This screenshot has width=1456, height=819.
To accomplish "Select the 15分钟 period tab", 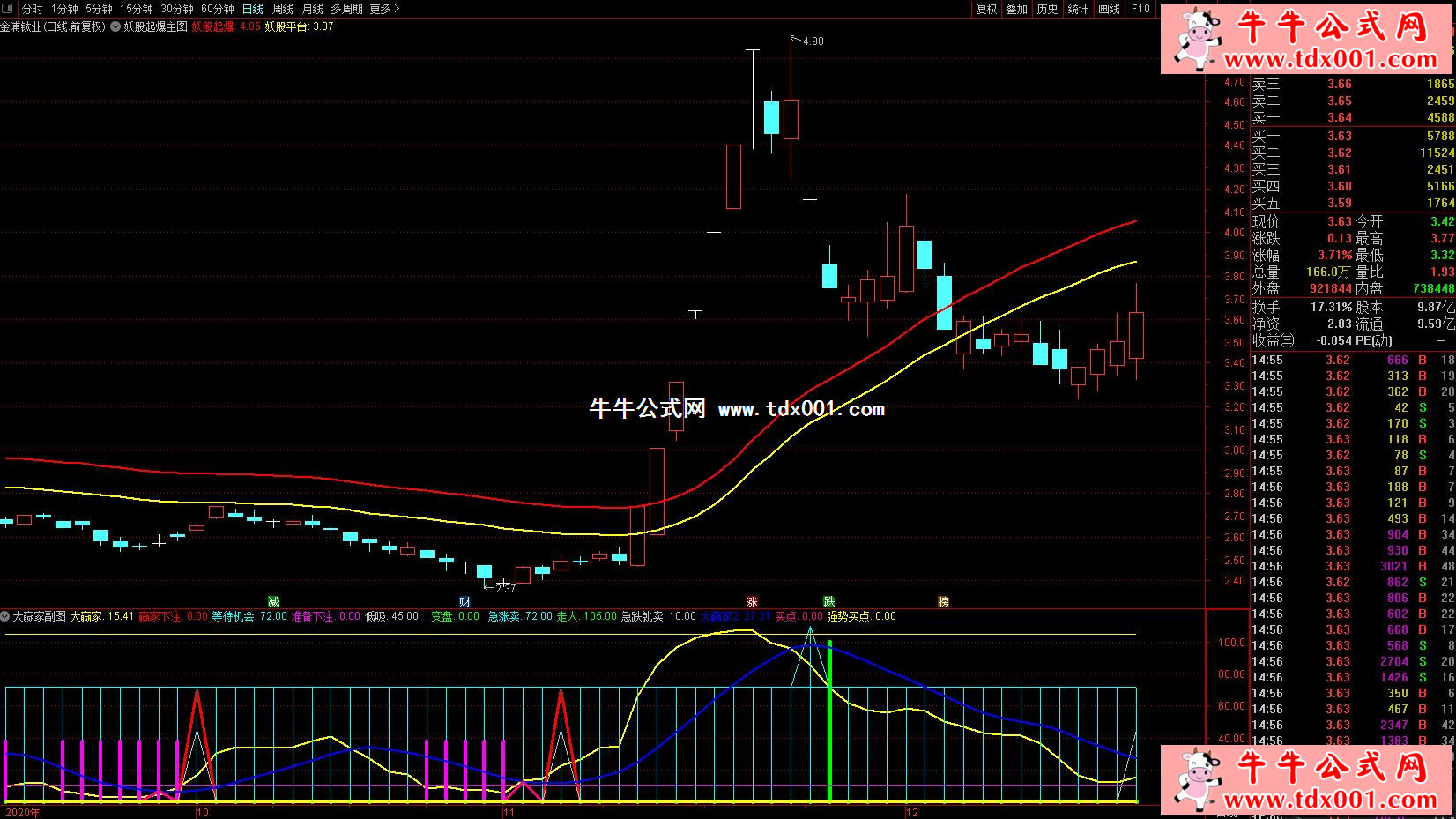I will point(137,9).
